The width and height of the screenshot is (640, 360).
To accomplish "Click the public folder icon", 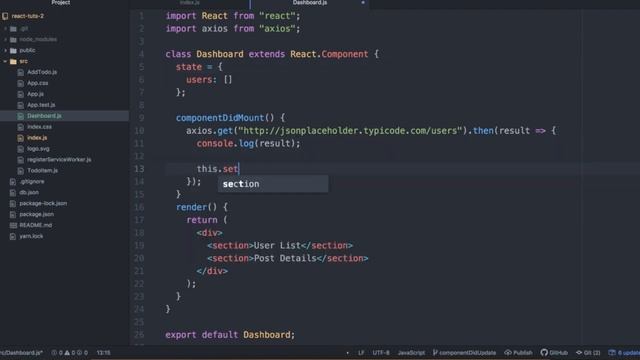I will tap(13, 51).
